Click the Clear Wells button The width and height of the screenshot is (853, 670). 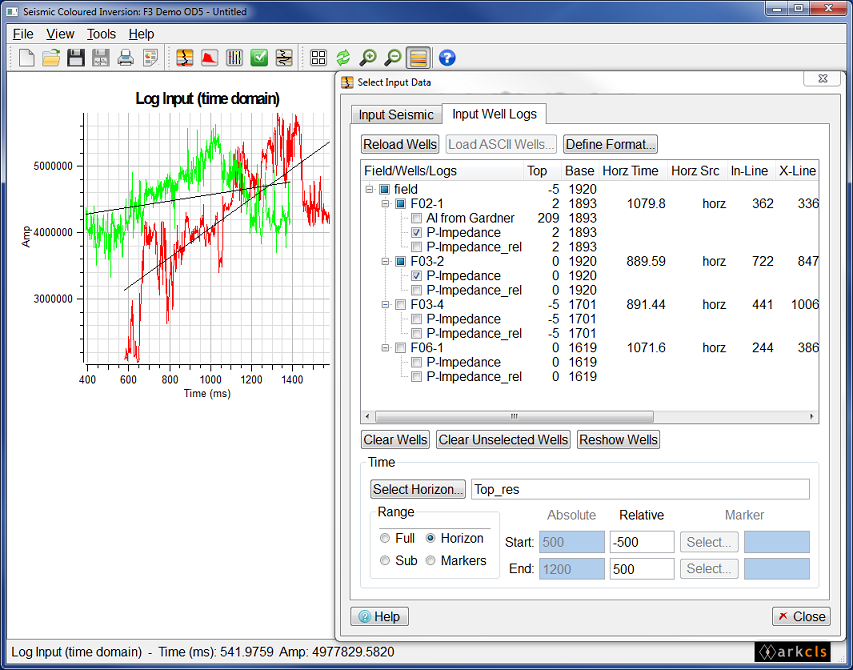[x=395, y=439]
